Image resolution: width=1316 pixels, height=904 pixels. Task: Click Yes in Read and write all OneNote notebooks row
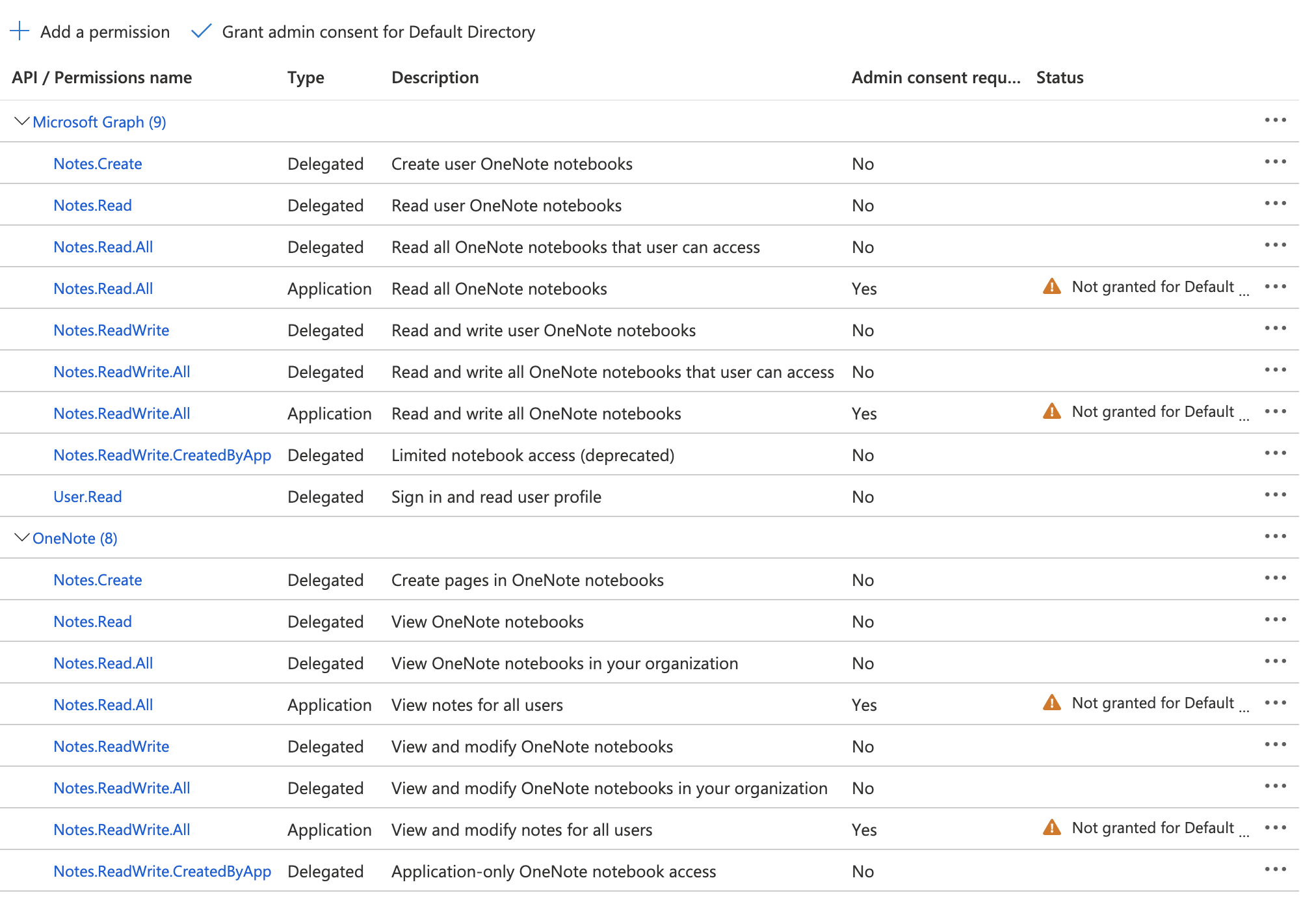click(864, 414)
